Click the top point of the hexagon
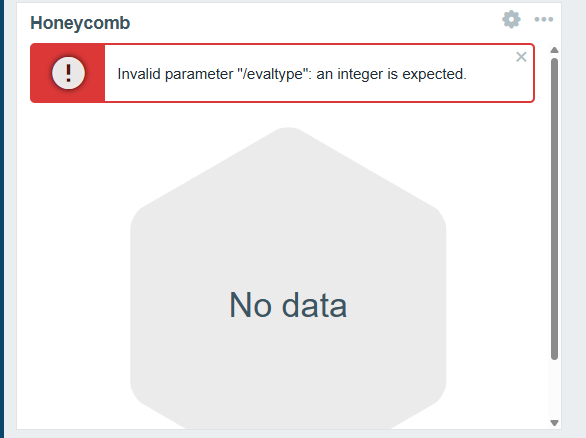Viewport: 586px width, 438px height. click(x=288, y=130)
